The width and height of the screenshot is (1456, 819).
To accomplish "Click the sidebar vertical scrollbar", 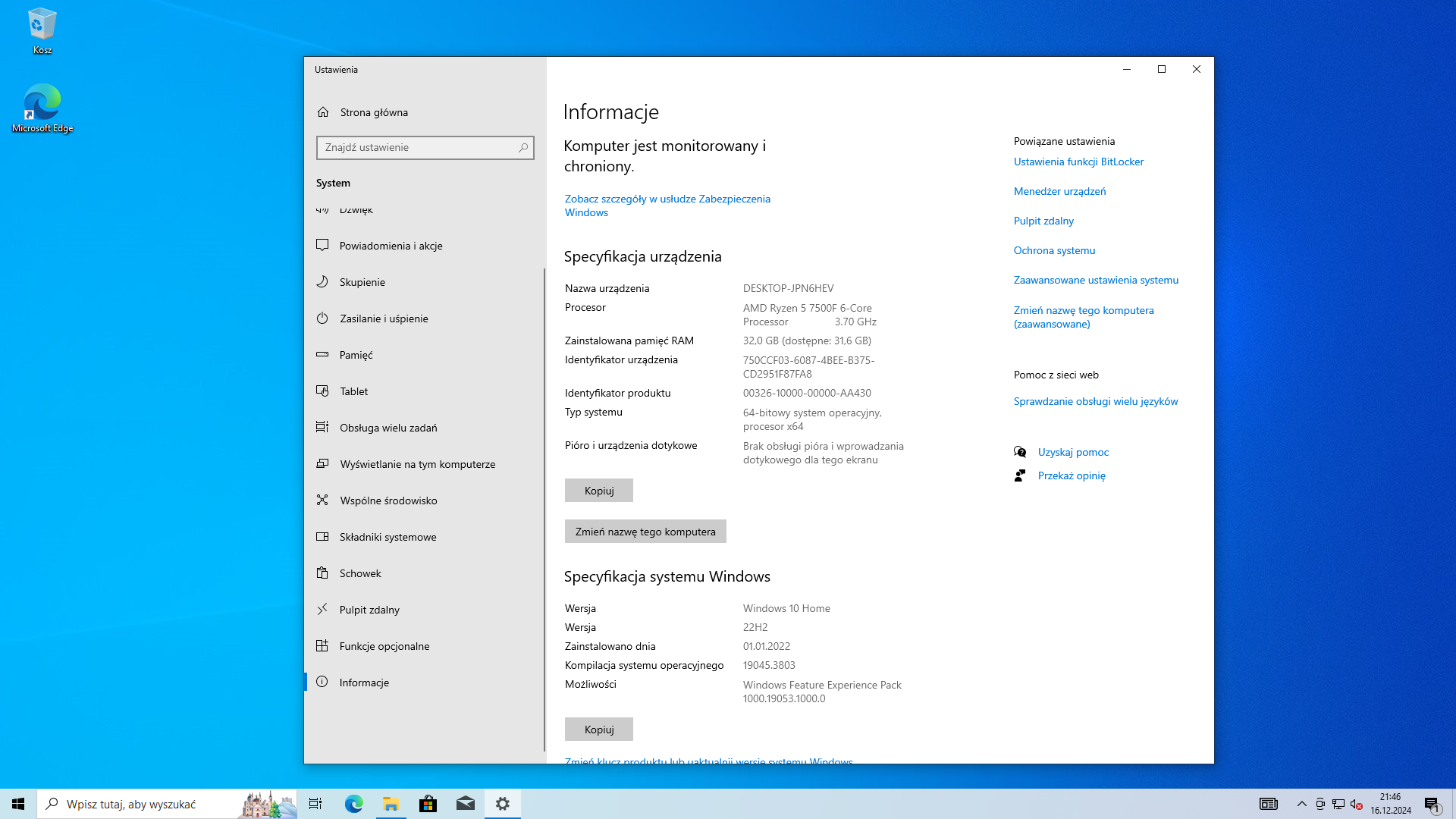I will coord(544,508).
